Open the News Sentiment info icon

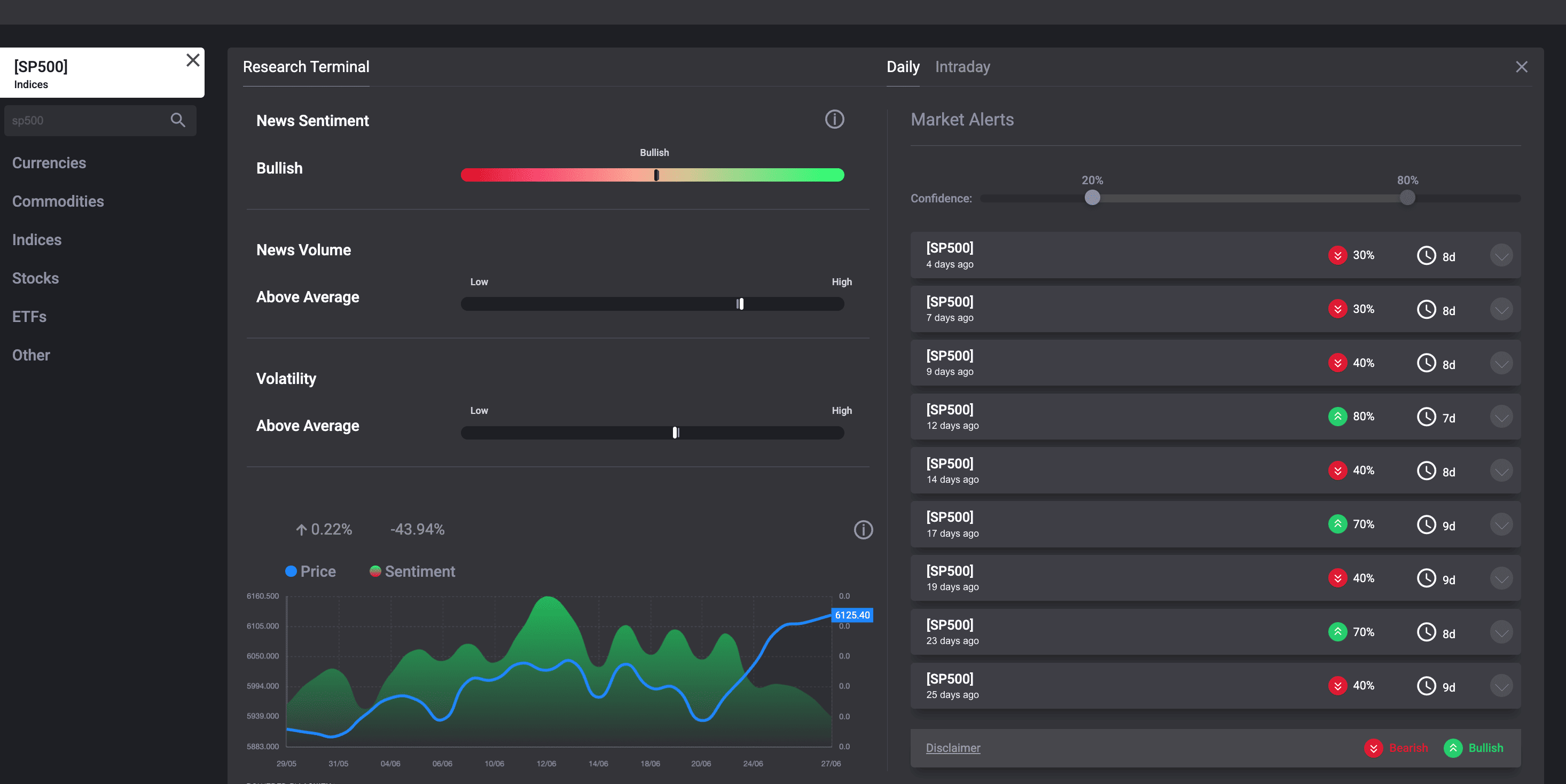[834, 119]
